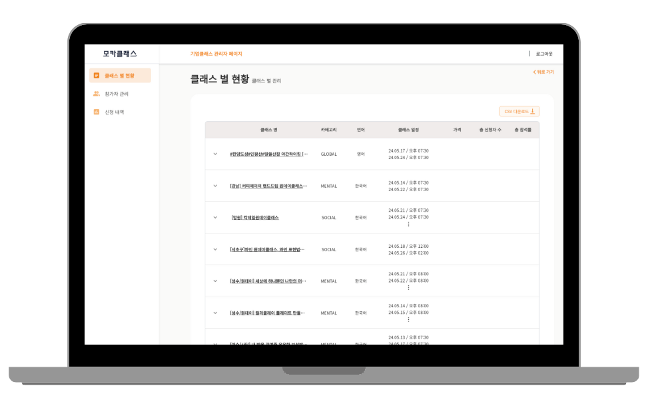Viewport: 652px width, 396px height.
Task: Click the 모각클래스 logo
Action: (120, 54)
